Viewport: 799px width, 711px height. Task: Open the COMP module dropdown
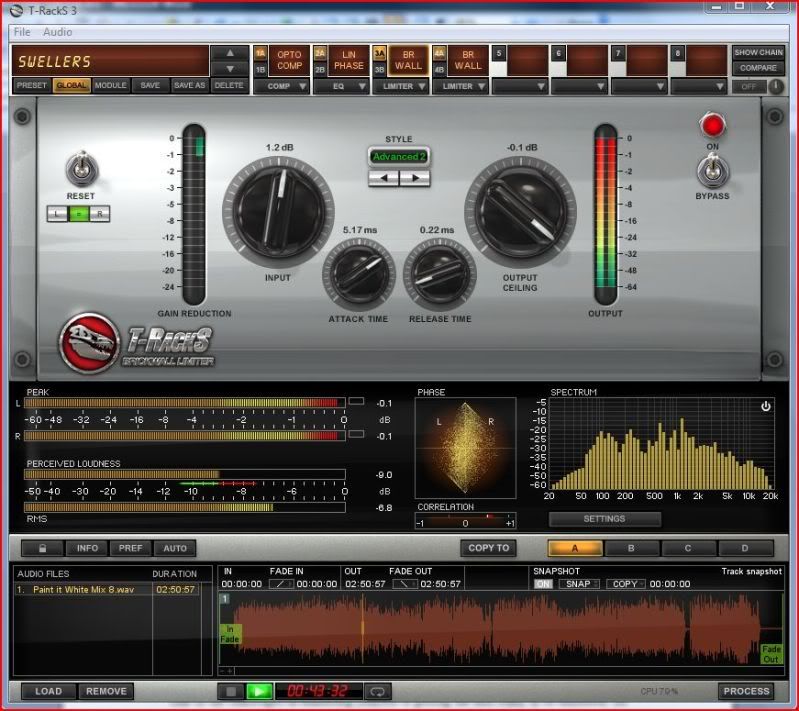(282, 86)
